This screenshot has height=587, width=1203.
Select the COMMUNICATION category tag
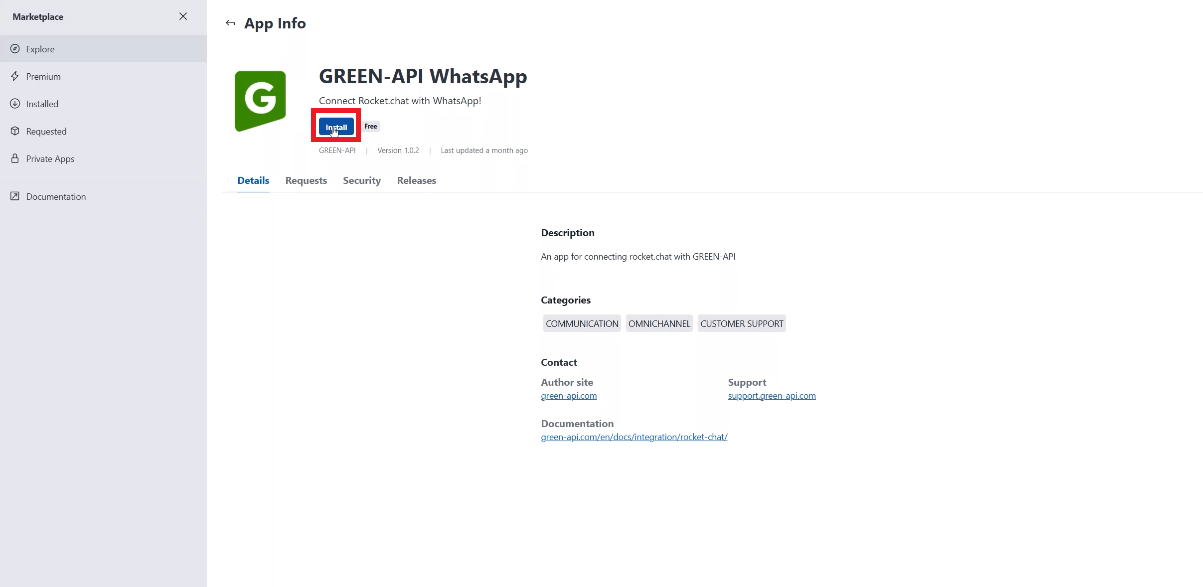coord(581,323)
